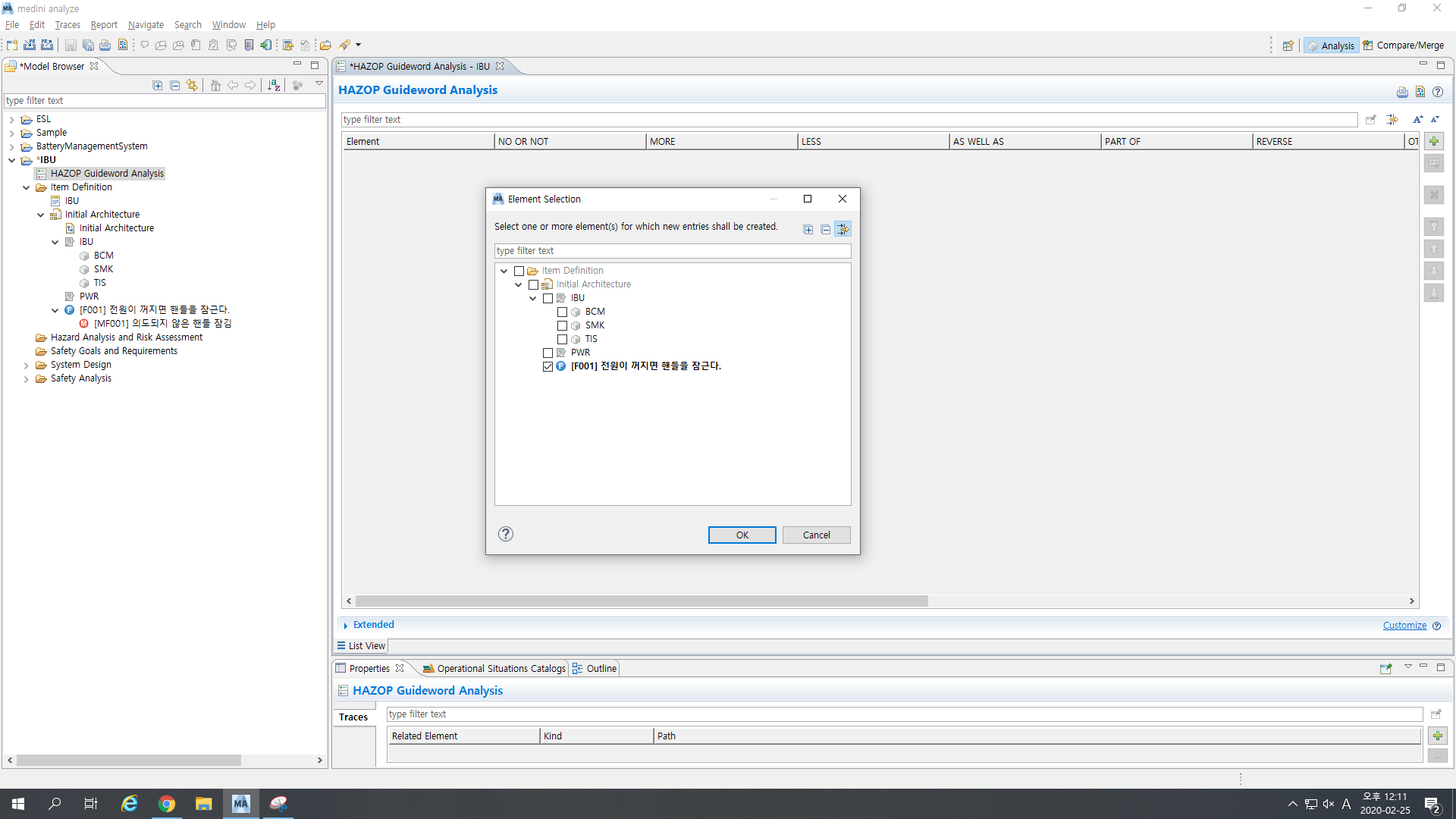Open the Customize link
1456x819 pixels.
[x=1404, y=626]
